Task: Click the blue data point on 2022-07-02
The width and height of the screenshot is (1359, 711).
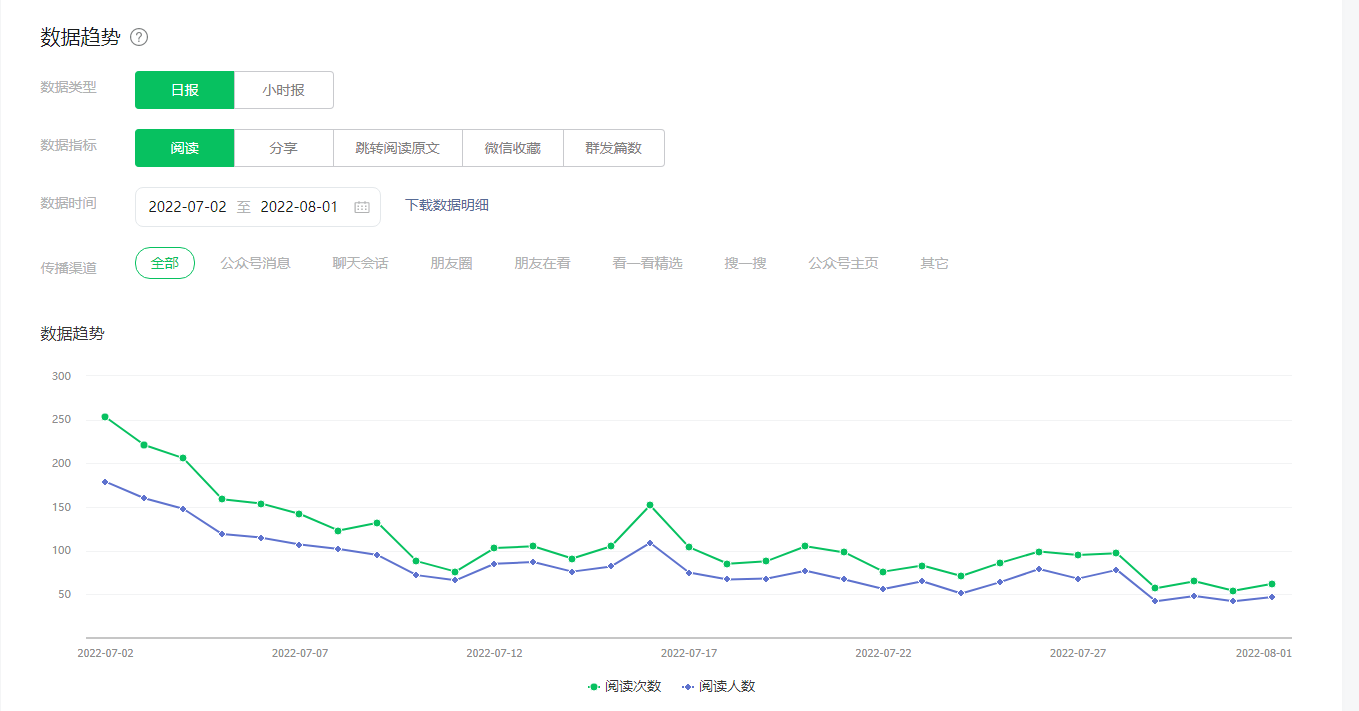Action: (x=105, y=482)
